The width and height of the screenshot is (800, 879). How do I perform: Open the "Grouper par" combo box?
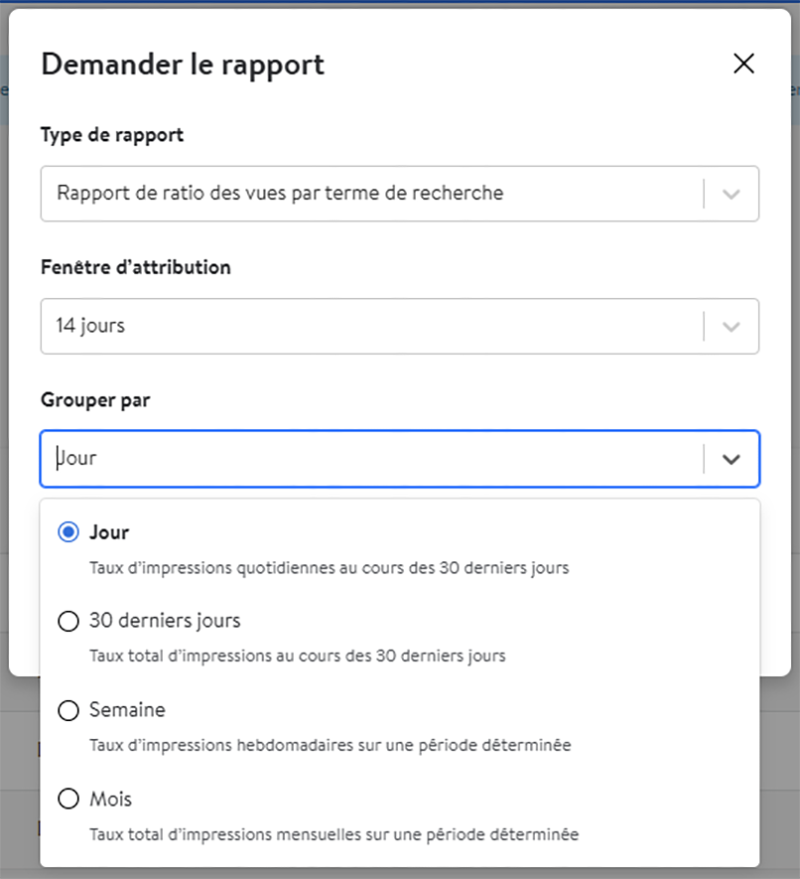point(400,458)
